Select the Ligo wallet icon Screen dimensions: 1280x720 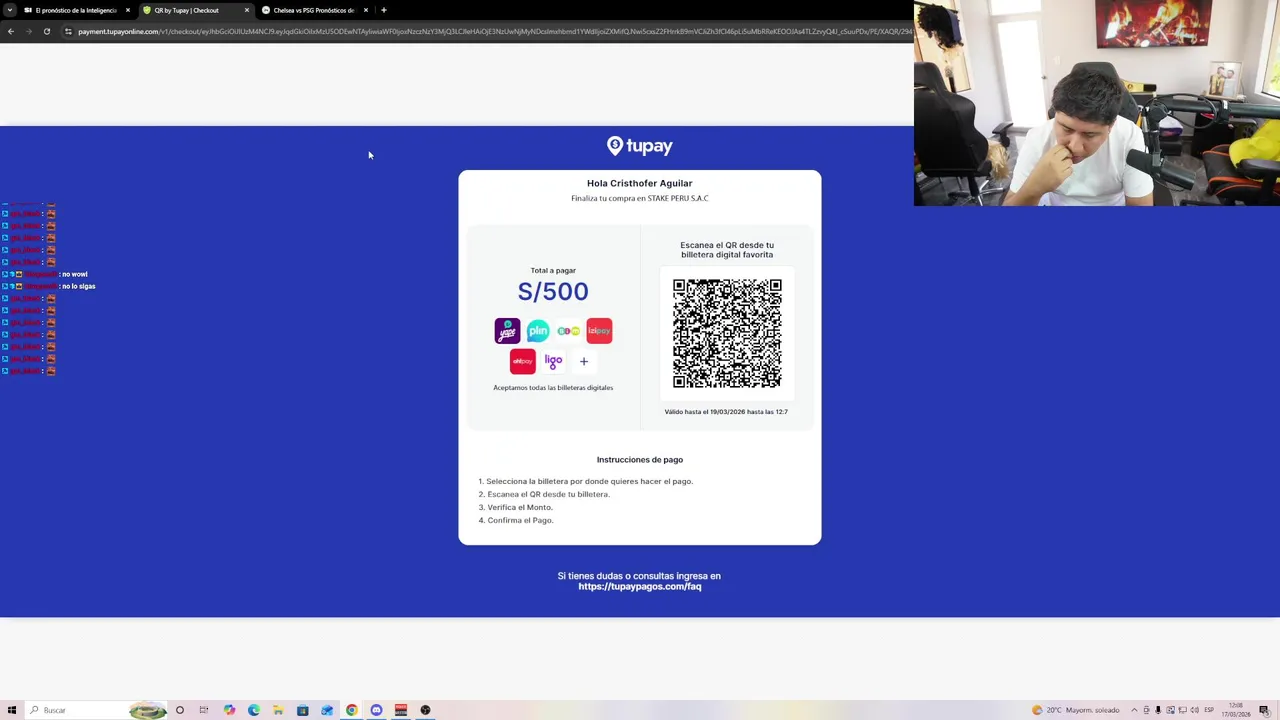553,361
